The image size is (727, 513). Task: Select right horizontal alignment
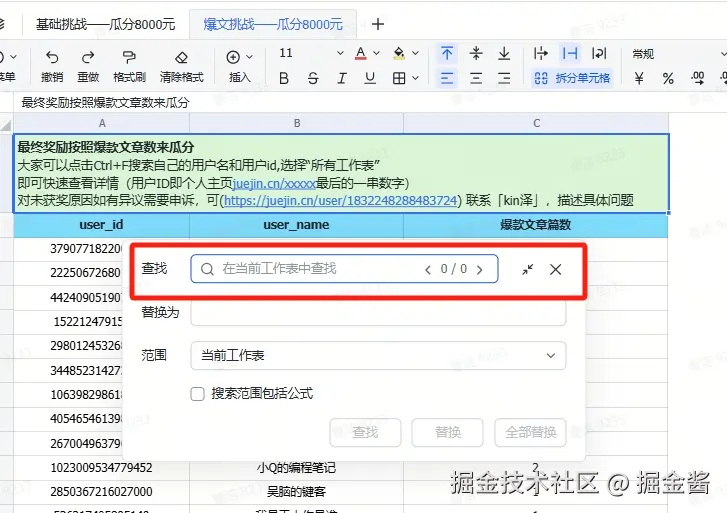[x=504, y=78]
